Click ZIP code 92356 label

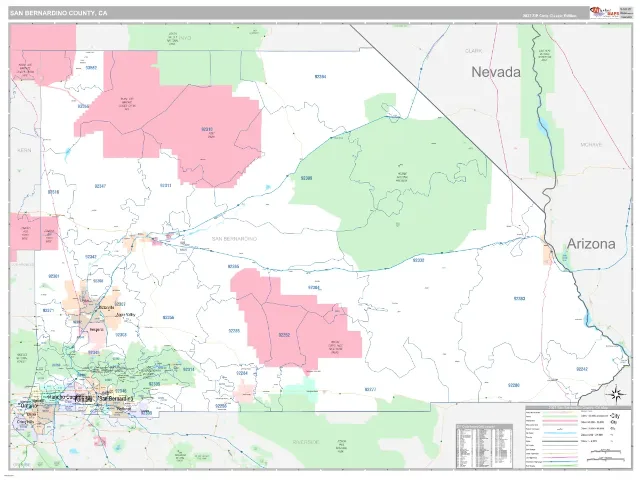pyautogui.click(x=168, y=318)
